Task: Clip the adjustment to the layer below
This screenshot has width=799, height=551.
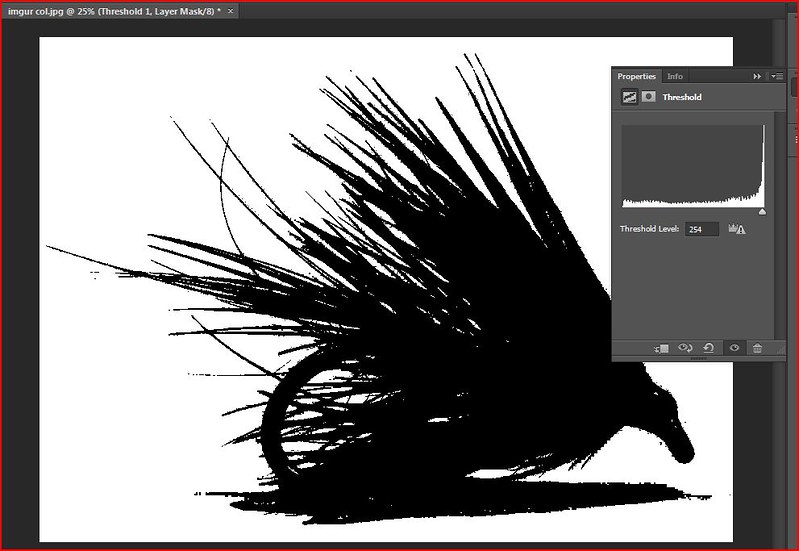Action: [x=661, y=348]
